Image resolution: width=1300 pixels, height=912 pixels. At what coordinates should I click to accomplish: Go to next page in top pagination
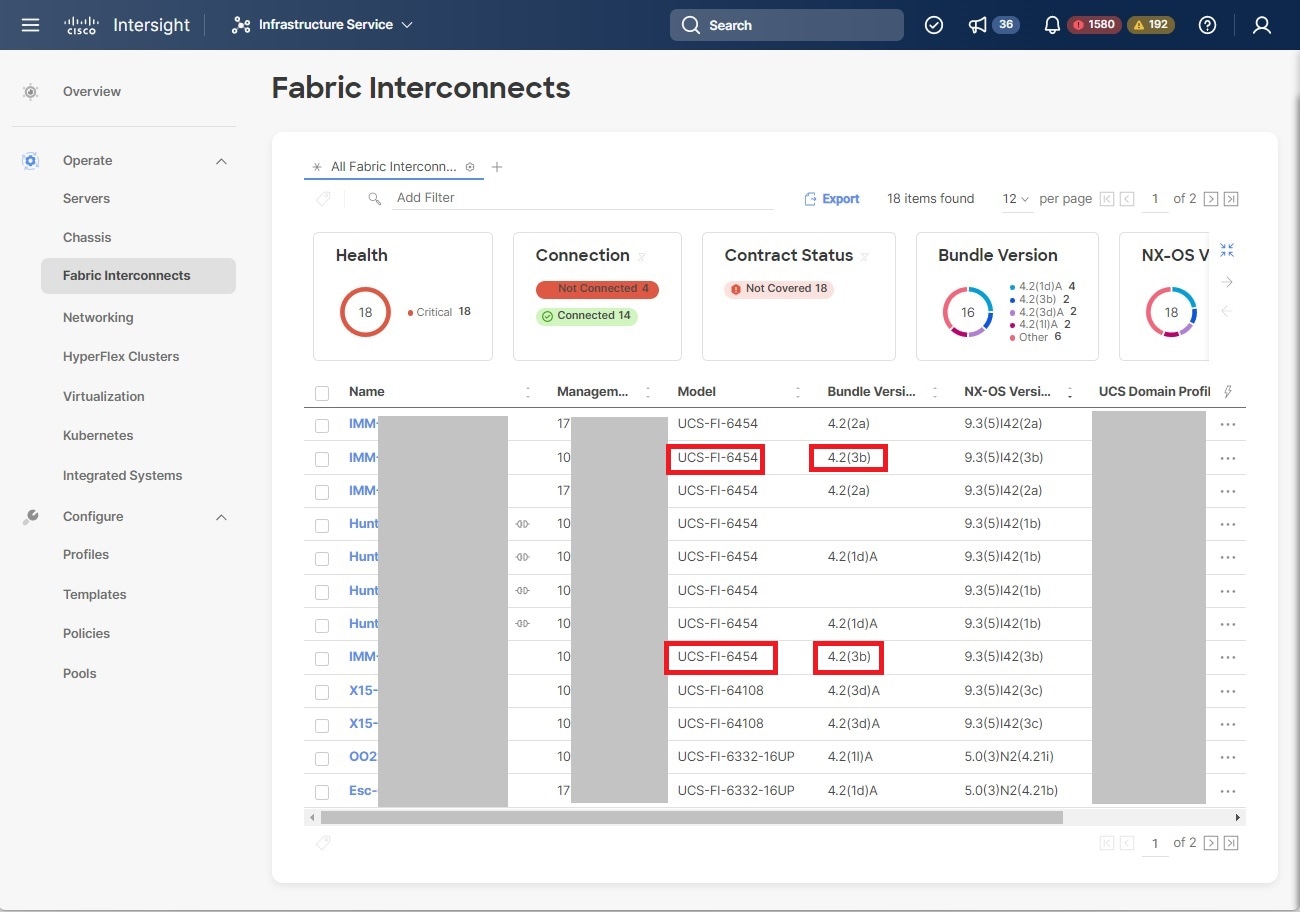[1211, 199]
